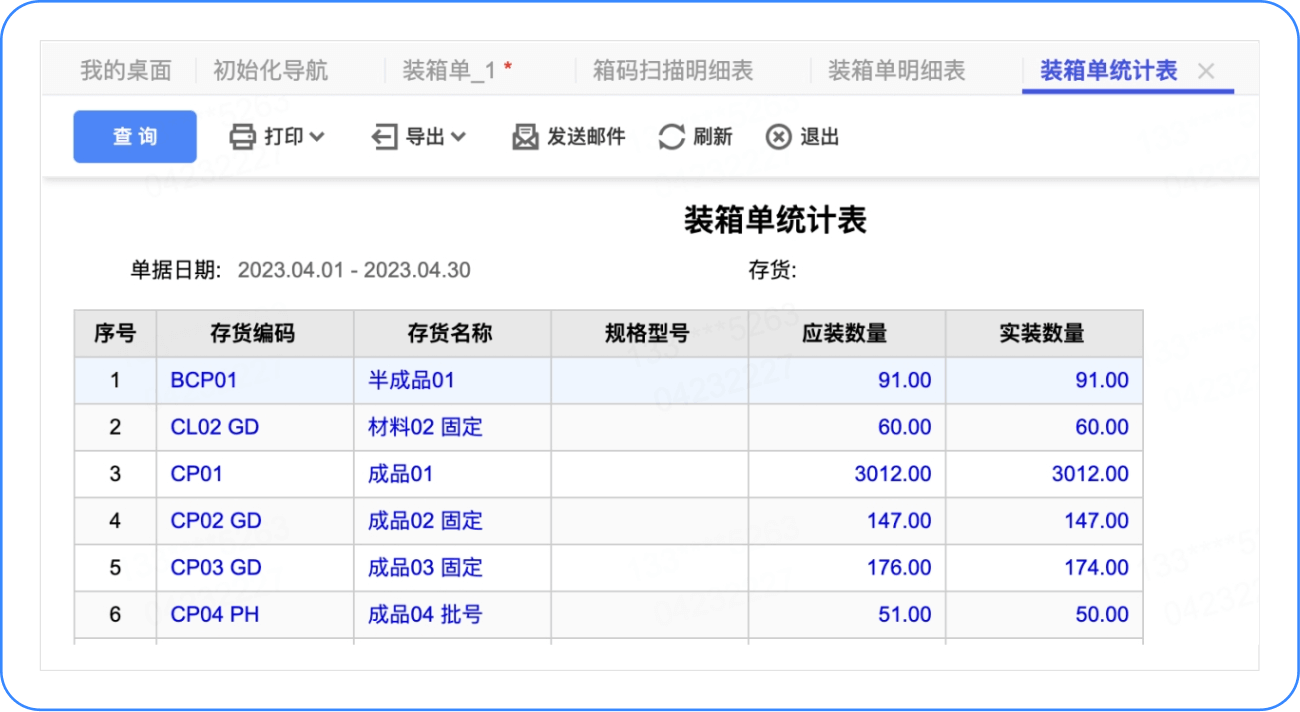Screen dimensions: 1300x712
Task: Open the CP04 PH item link
Action: click(x=214, y=614)
